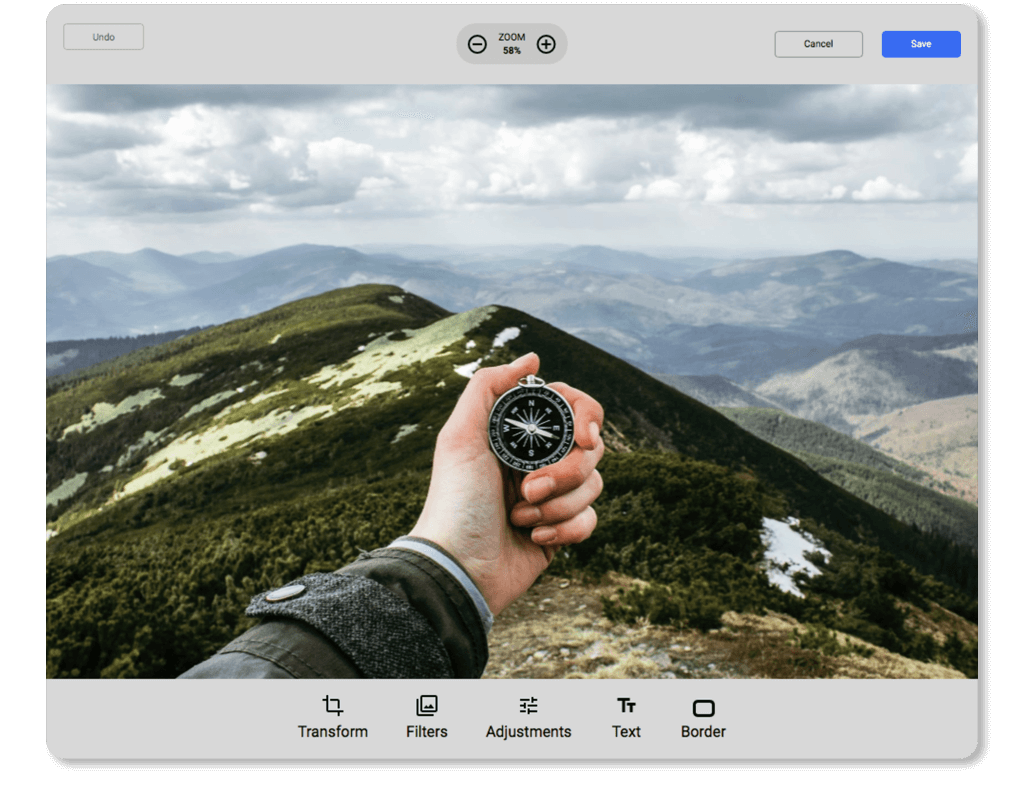The height and width of the screenshot is (805, 1024).
Task: Switch to the Filters section
Action: tap(426, 732)
